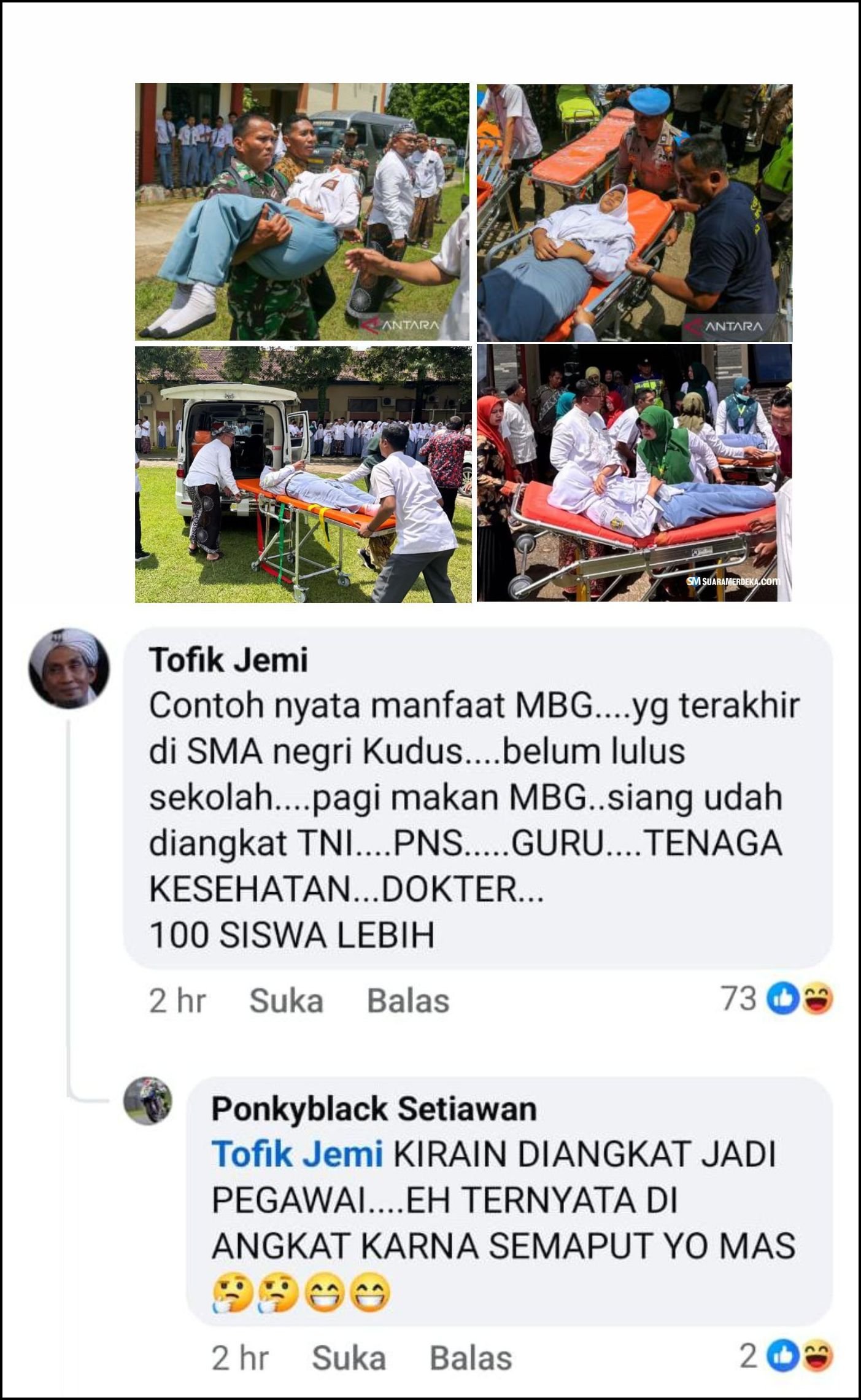Click the blue Tofik Jemi mention in the reply
Image resolution: width=861 pixels, height=1400 pixels.
pos(297,1154)
